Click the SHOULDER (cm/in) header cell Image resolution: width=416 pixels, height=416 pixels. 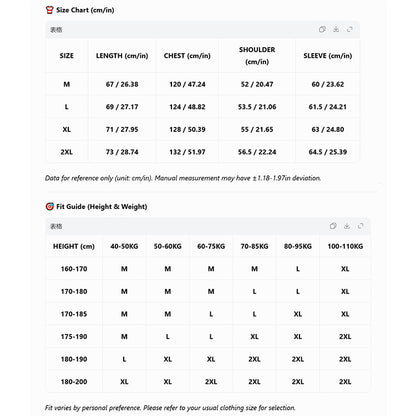[x=257, y=56]
